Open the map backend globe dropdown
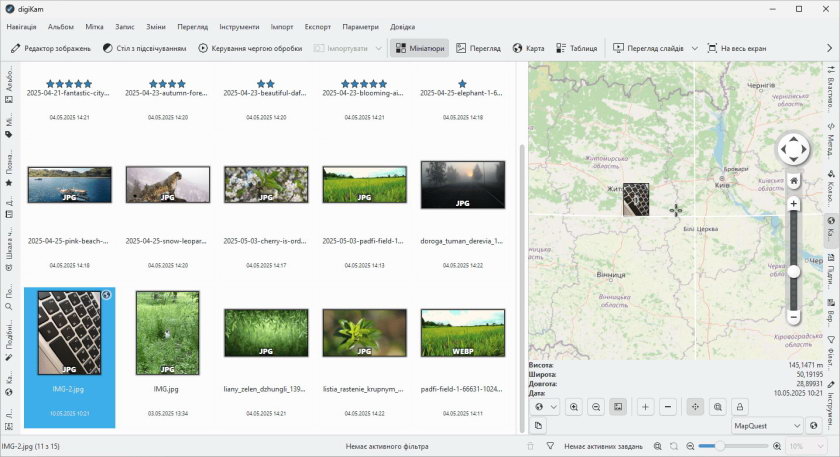This screenshot has height=457, width=840. [546, 407]
